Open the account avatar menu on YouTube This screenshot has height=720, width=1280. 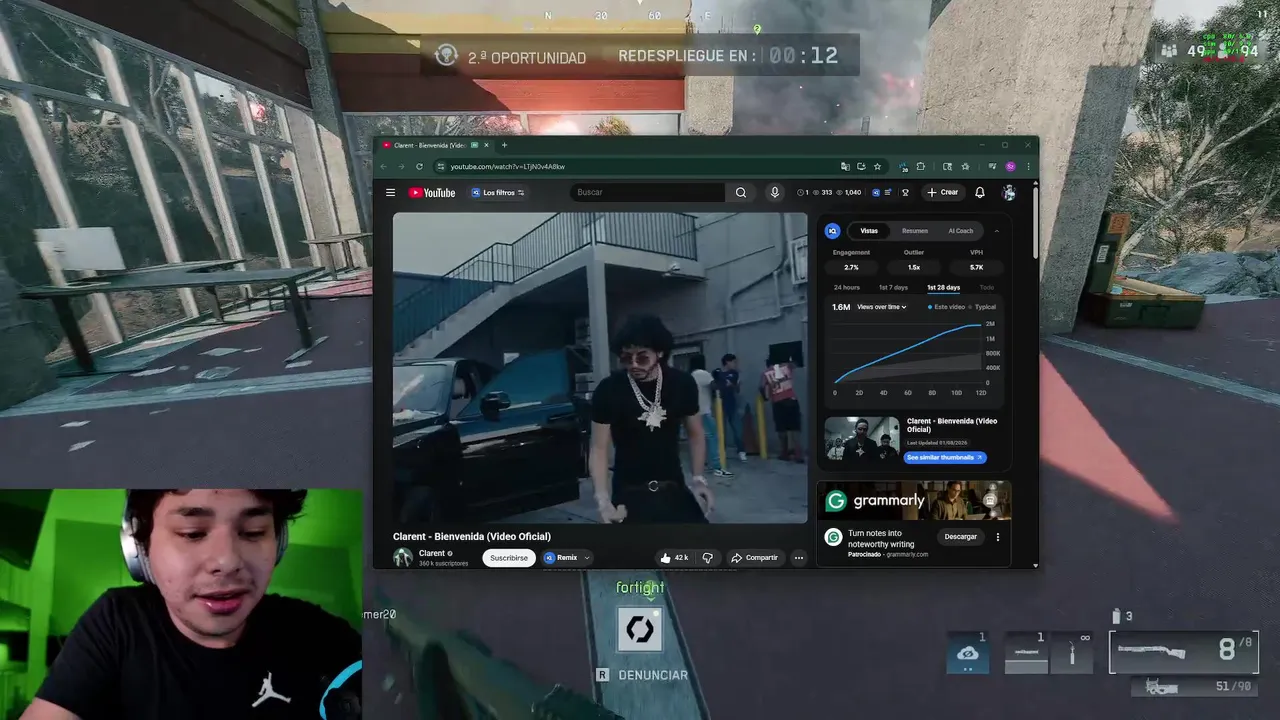click(x=1009, y=192)
